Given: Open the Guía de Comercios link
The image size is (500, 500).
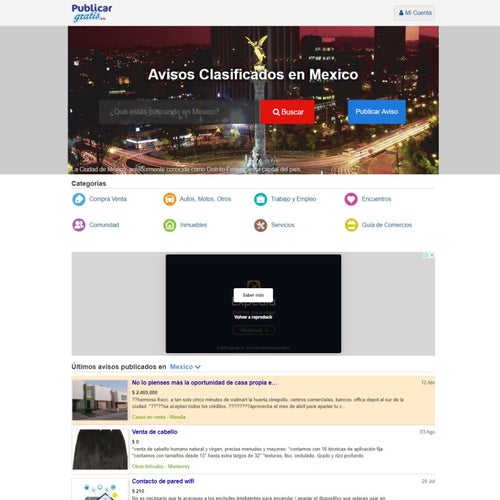Looking at the screenshot, I should coord(387,225).
